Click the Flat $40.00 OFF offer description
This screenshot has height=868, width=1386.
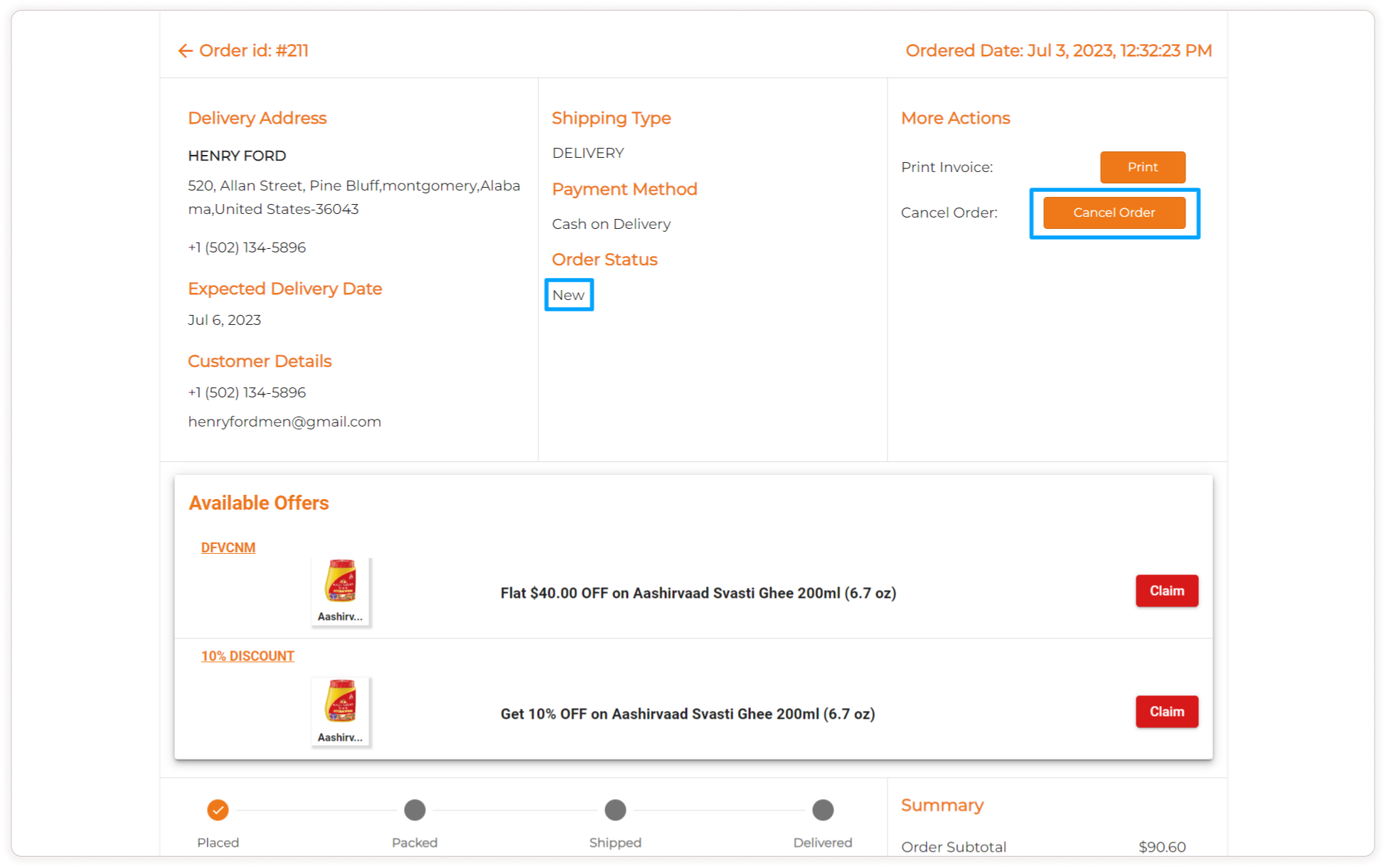698,593
